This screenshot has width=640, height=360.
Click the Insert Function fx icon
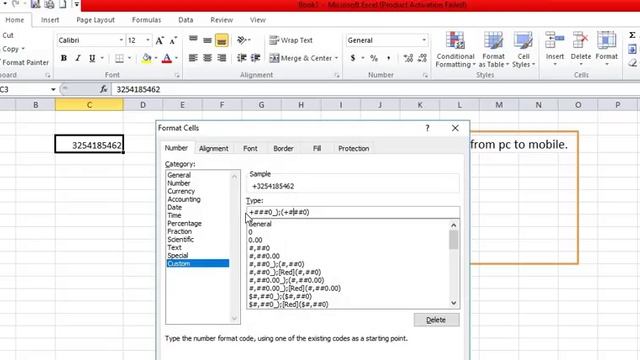click(x=104, y=89)
